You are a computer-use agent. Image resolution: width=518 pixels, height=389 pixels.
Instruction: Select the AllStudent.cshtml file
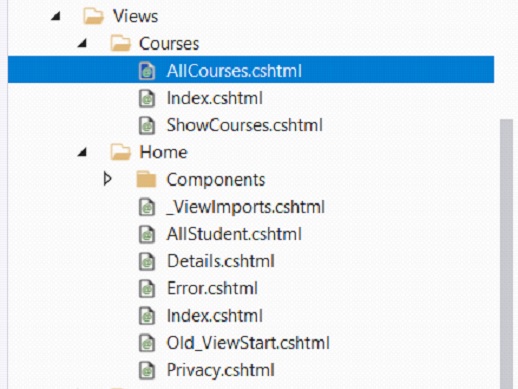[x=234, y=234]
